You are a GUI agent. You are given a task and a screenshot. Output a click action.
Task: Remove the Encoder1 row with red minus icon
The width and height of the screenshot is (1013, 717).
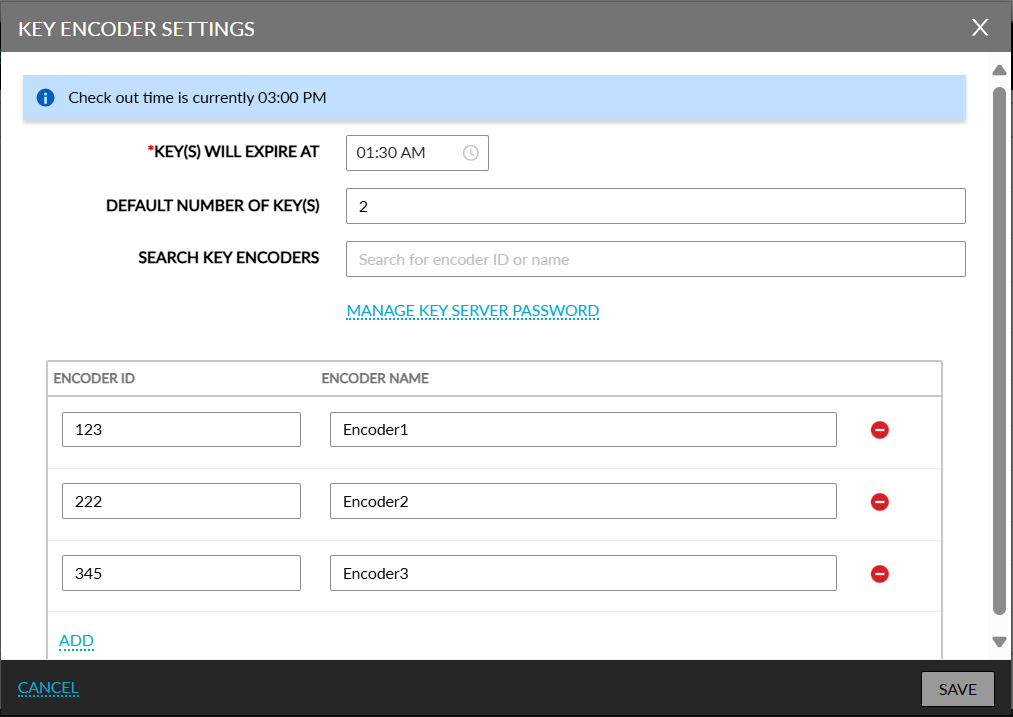[879, 430]
